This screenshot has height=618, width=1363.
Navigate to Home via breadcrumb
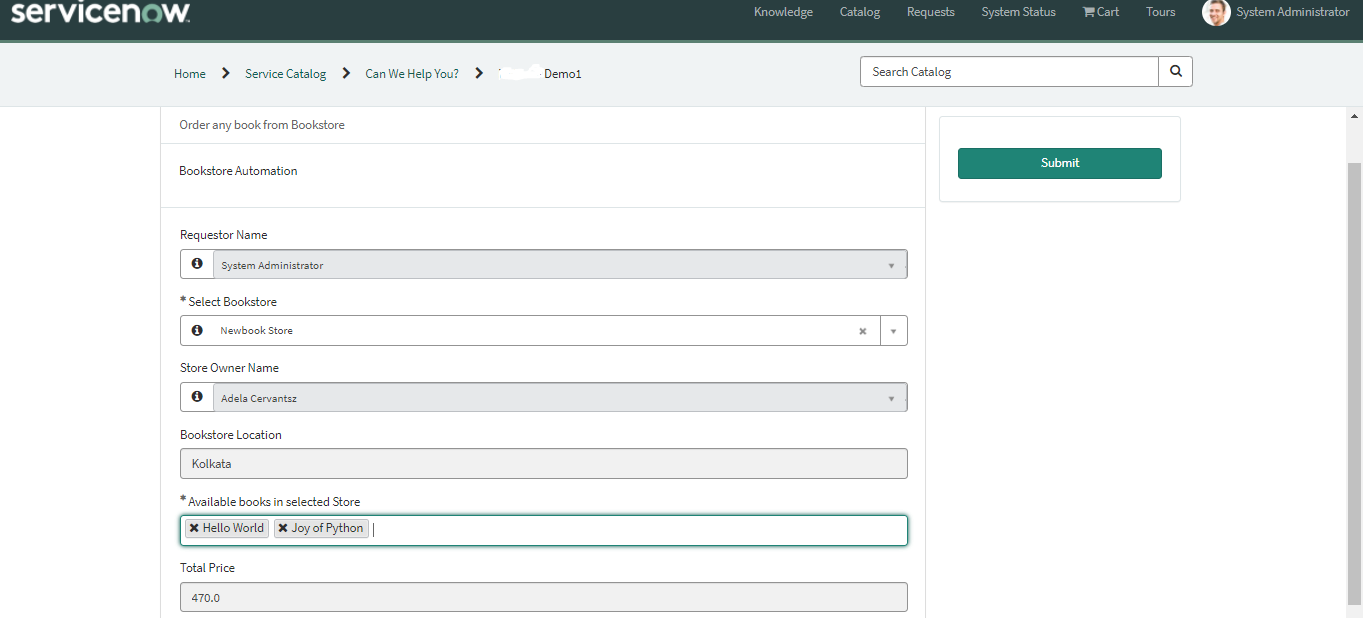click(189, 73)
